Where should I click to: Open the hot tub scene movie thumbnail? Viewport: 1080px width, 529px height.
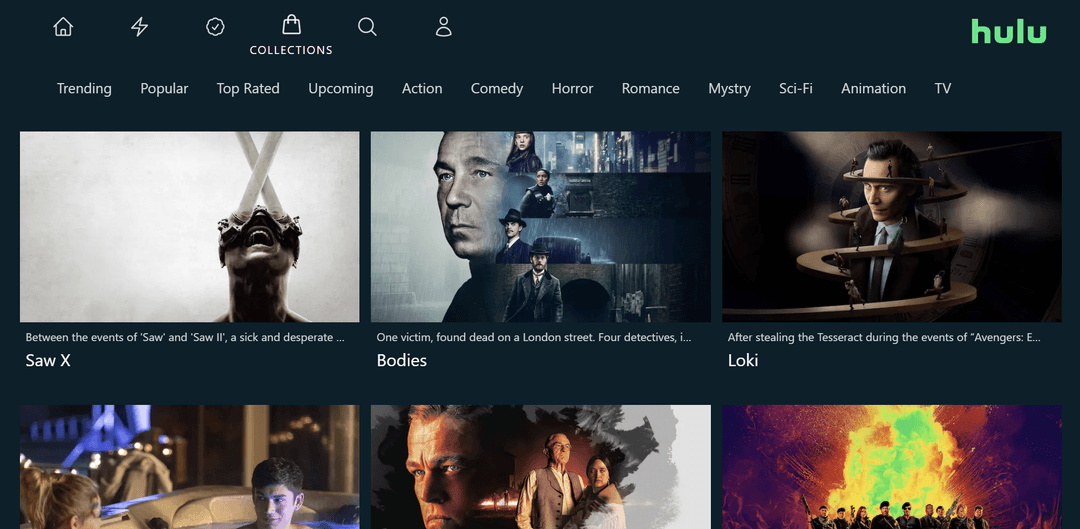[189, 467]
